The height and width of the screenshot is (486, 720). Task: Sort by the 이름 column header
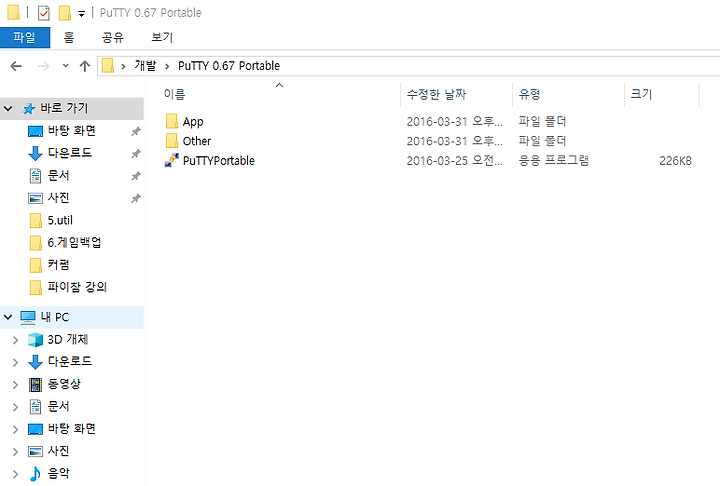(x=174, y=94)
